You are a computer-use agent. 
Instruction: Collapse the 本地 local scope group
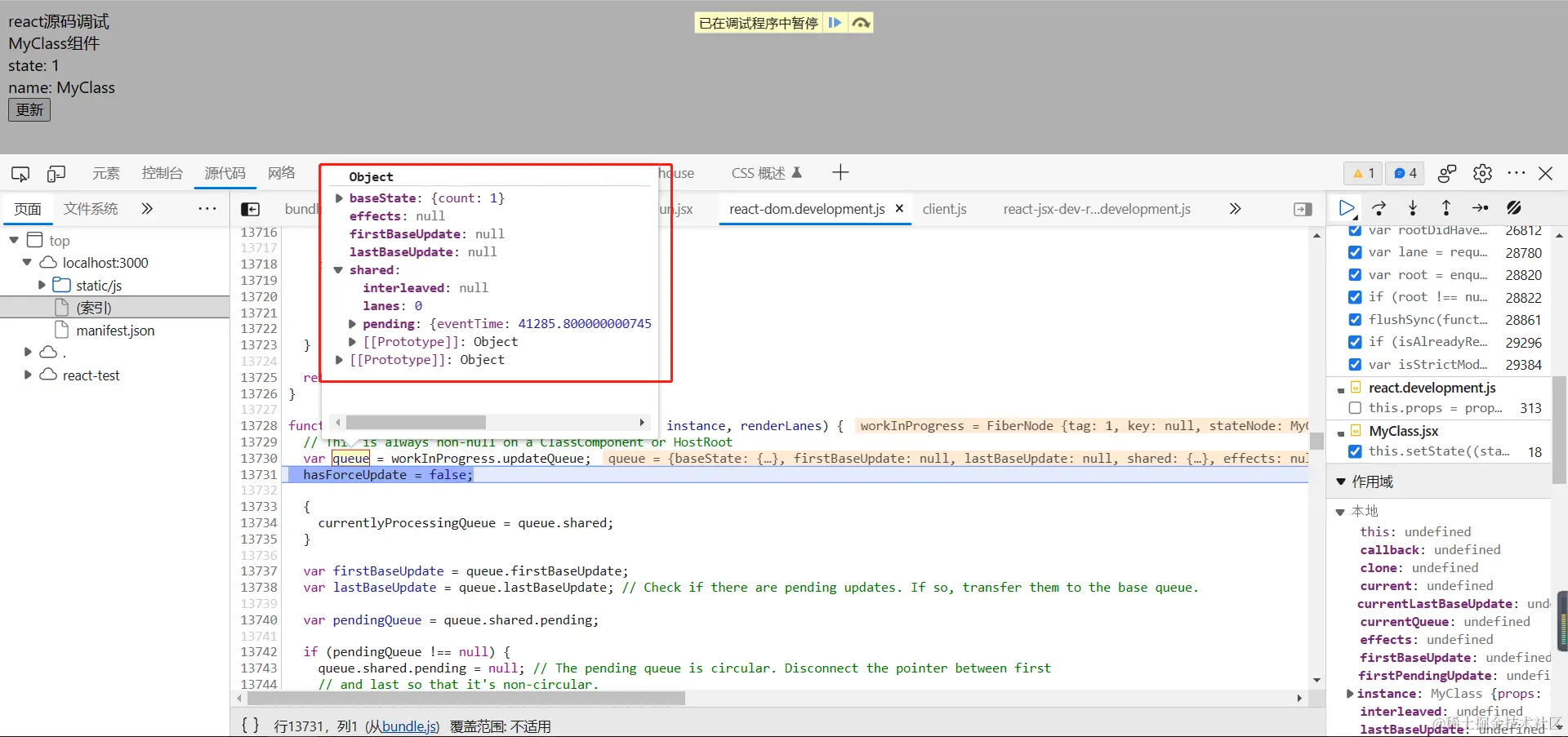tap(1340, 512)
